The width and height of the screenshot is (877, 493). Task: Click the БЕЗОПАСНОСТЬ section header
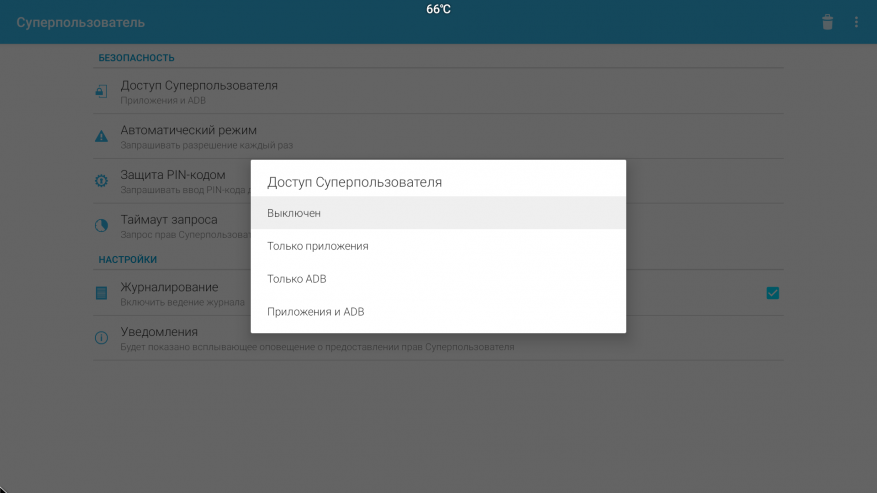(136, 58)
